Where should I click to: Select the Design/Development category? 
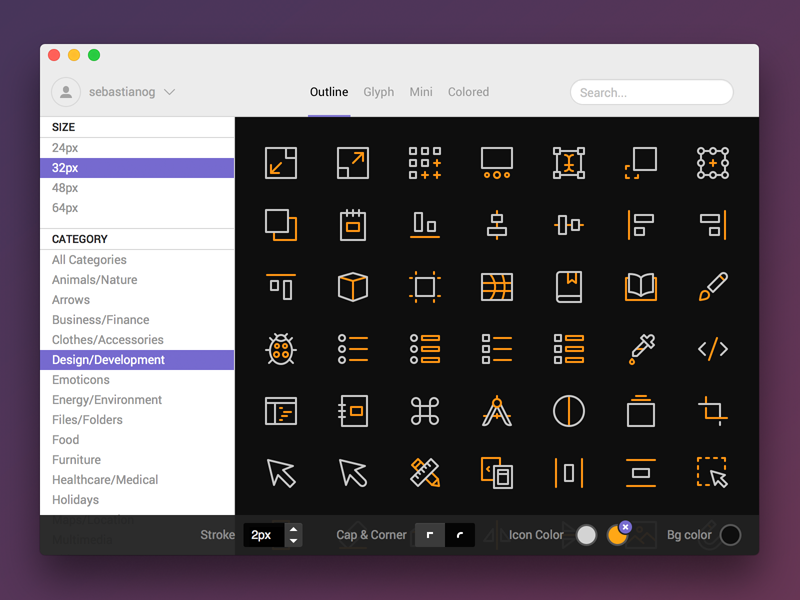point(137,360)
